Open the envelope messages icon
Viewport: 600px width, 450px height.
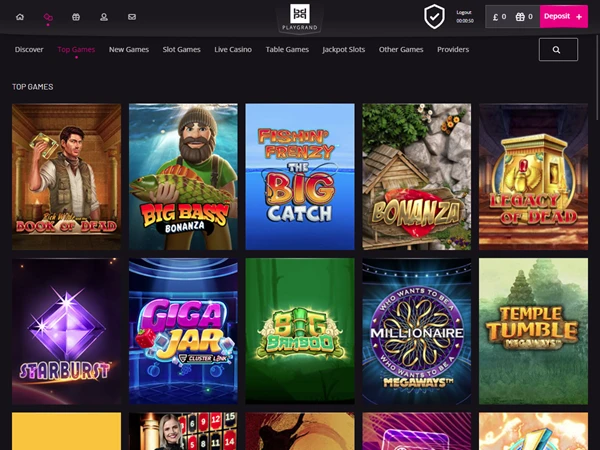132,17
